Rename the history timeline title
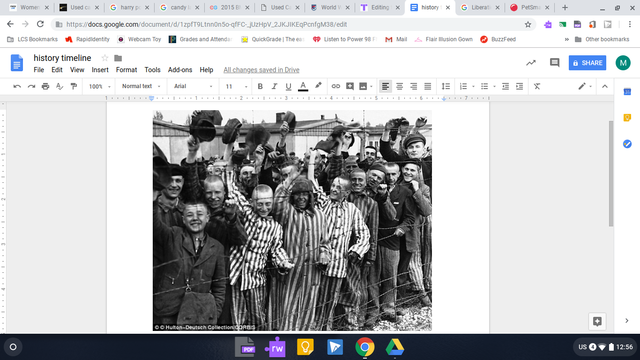The height and width of the screenshot is (360, 640). pyautogui.click(x=62, y=58)
